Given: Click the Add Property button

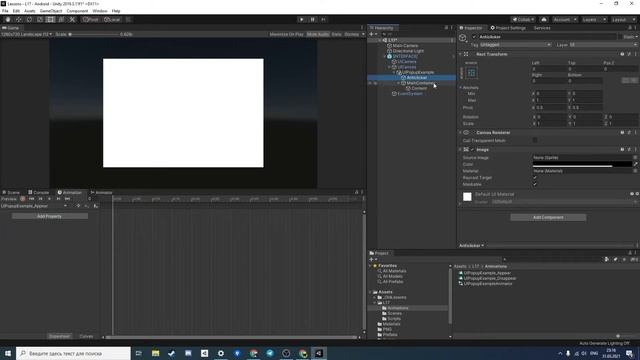Looking at the screenshot, I should click(x=49, y=216).
